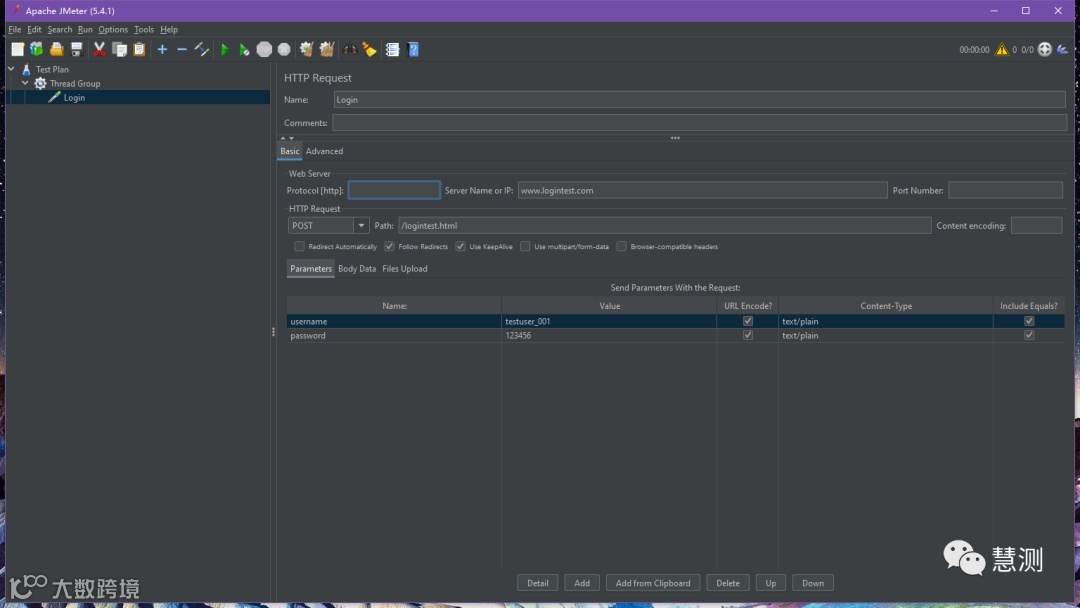Toggle URL Encode for username row
Viewport: 1080px width, 608px height.
coord(747,321)
